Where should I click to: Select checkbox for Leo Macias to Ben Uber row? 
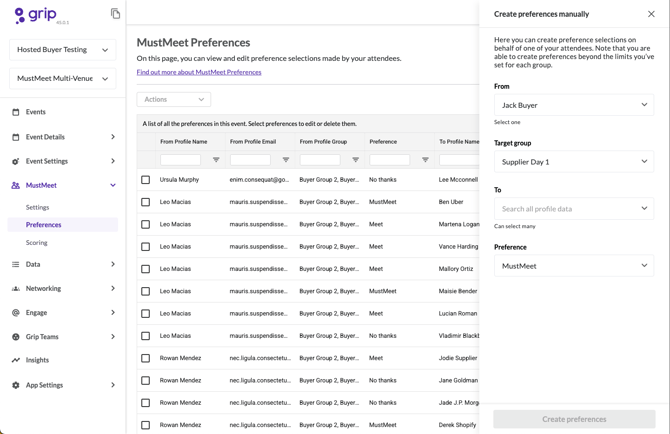pyautogui.click(x=146, y=202)
